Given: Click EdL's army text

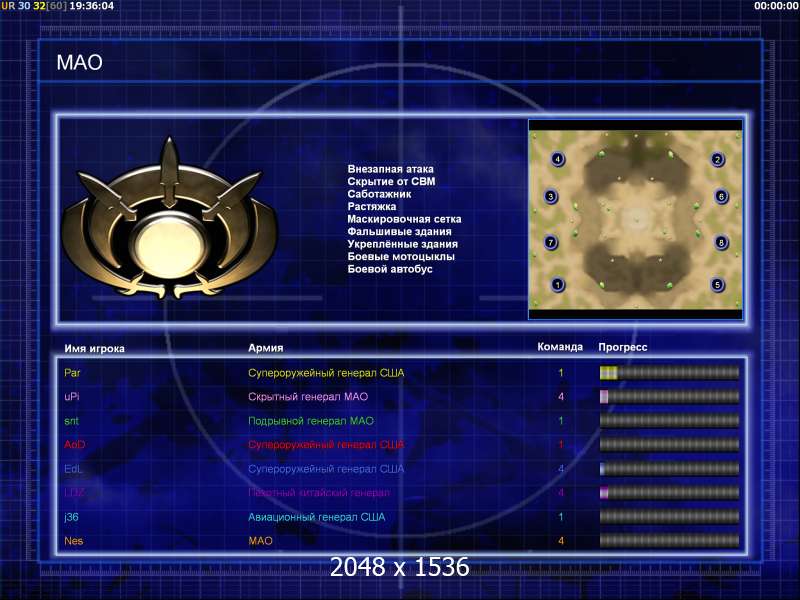Looking at the screenshot, I should click(x=326, y=468).
